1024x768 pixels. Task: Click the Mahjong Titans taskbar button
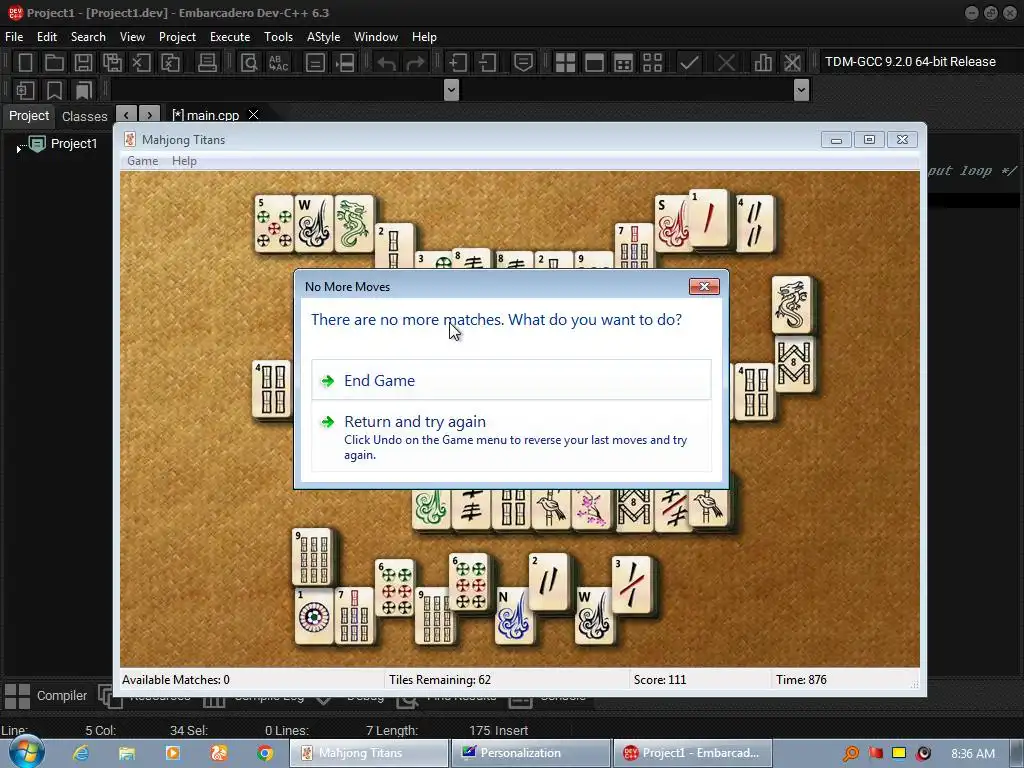369,753
